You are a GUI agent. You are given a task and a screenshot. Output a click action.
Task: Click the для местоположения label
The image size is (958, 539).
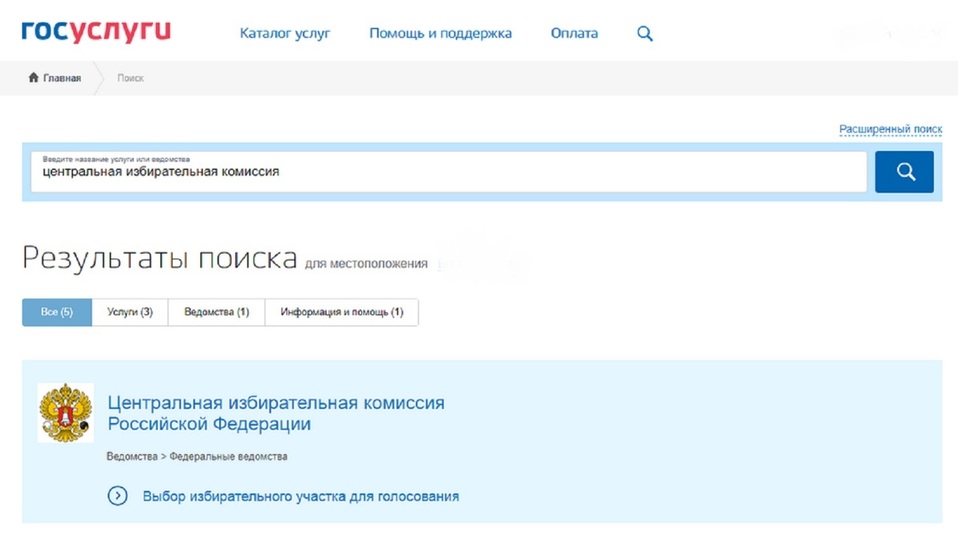pos(366,264)
